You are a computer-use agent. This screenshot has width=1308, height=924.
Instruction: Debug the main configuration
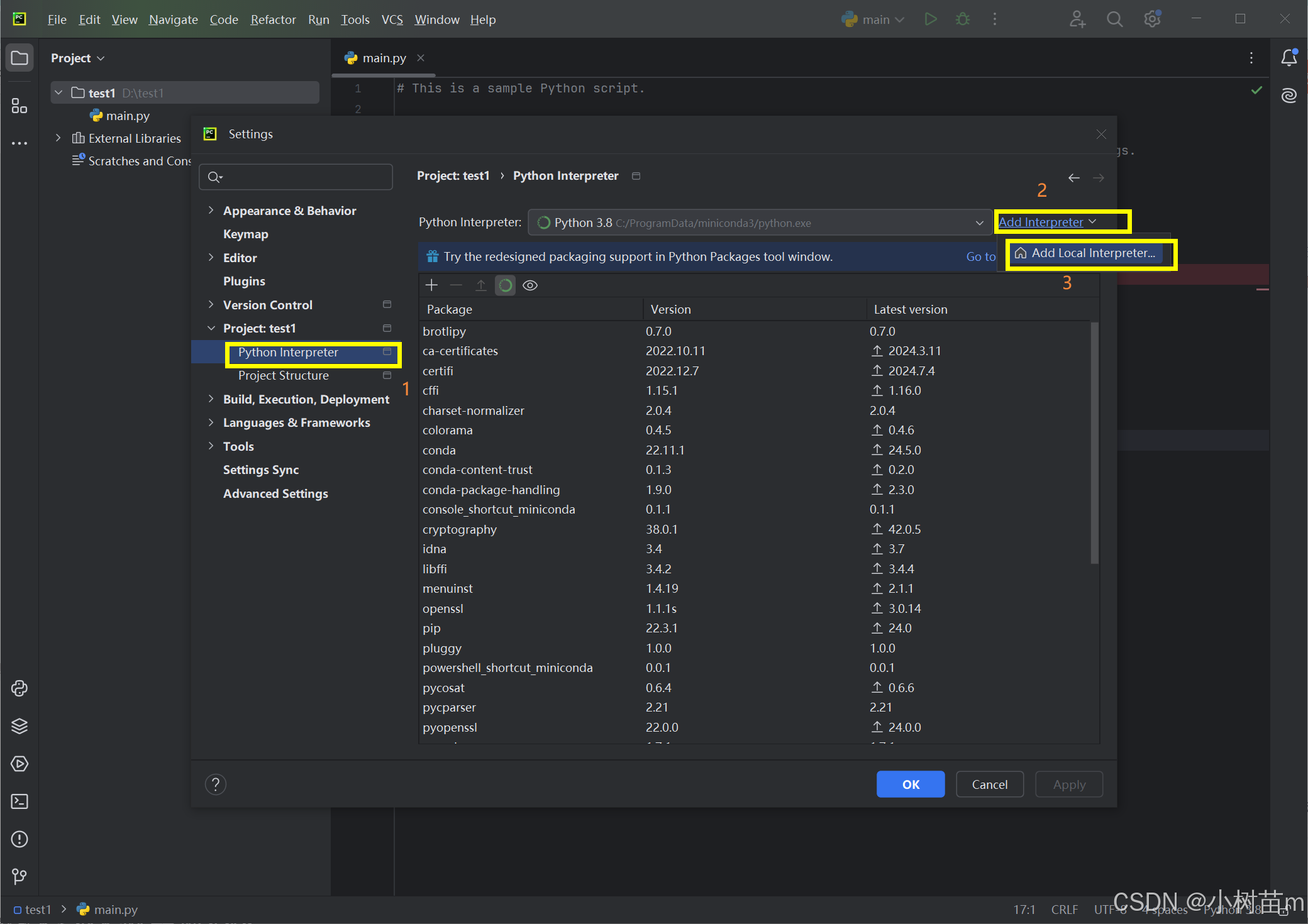tap(962, 19)
